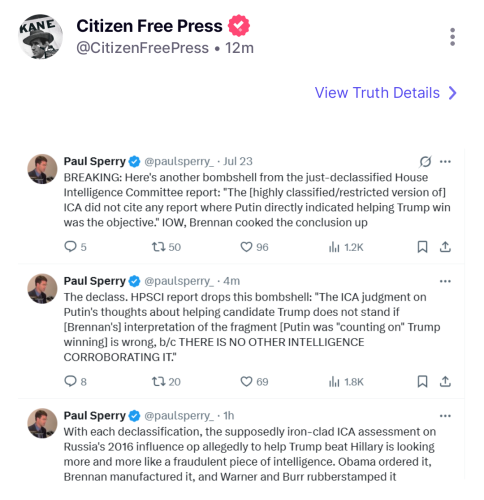Retweet the Jul 23 tweet with 50 reposts
Viewport: 484px width, 500px height.
click(158, 247)
